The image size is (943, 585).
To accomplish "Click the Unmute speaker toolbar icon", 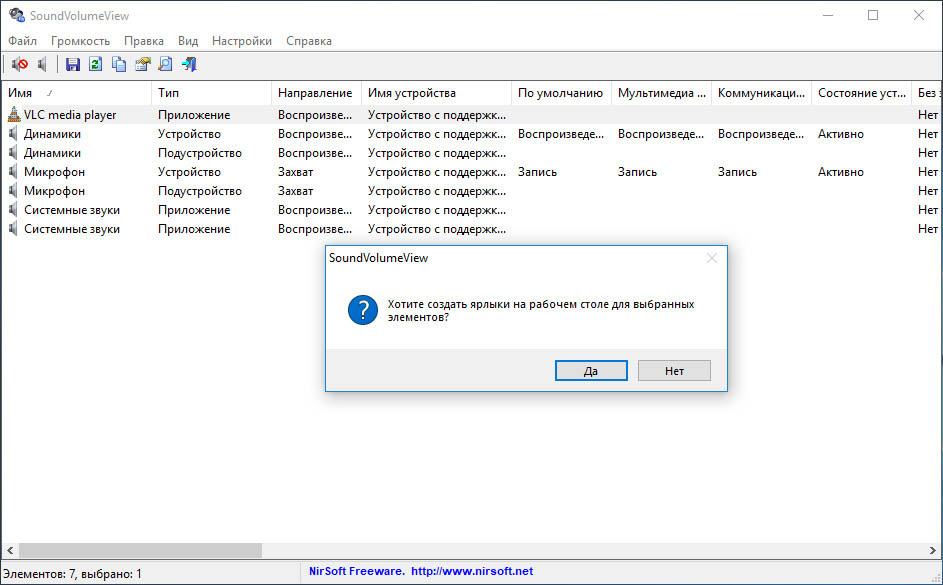I will (42, 64).
